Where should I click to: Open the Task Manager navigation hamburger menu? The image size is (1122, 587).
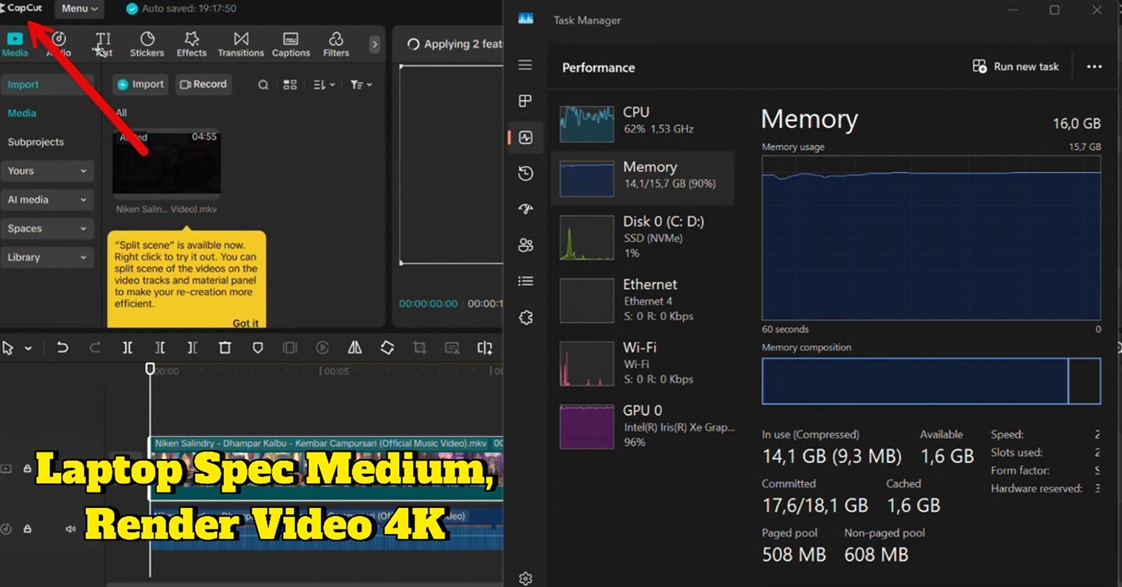pos(525,65)
